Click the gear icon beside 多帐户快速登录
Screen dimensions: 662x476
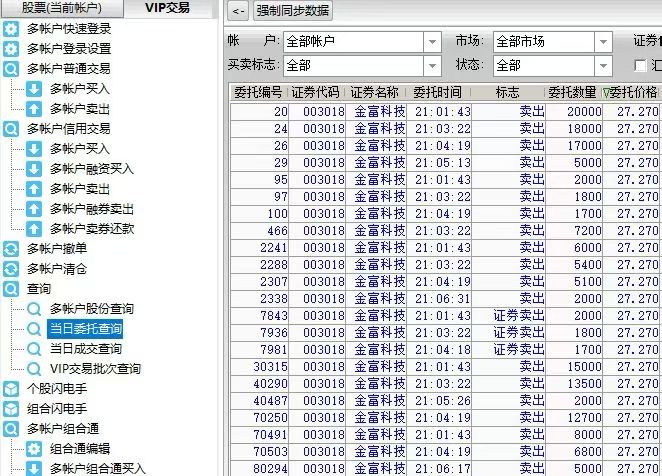(x=11, y=29)
